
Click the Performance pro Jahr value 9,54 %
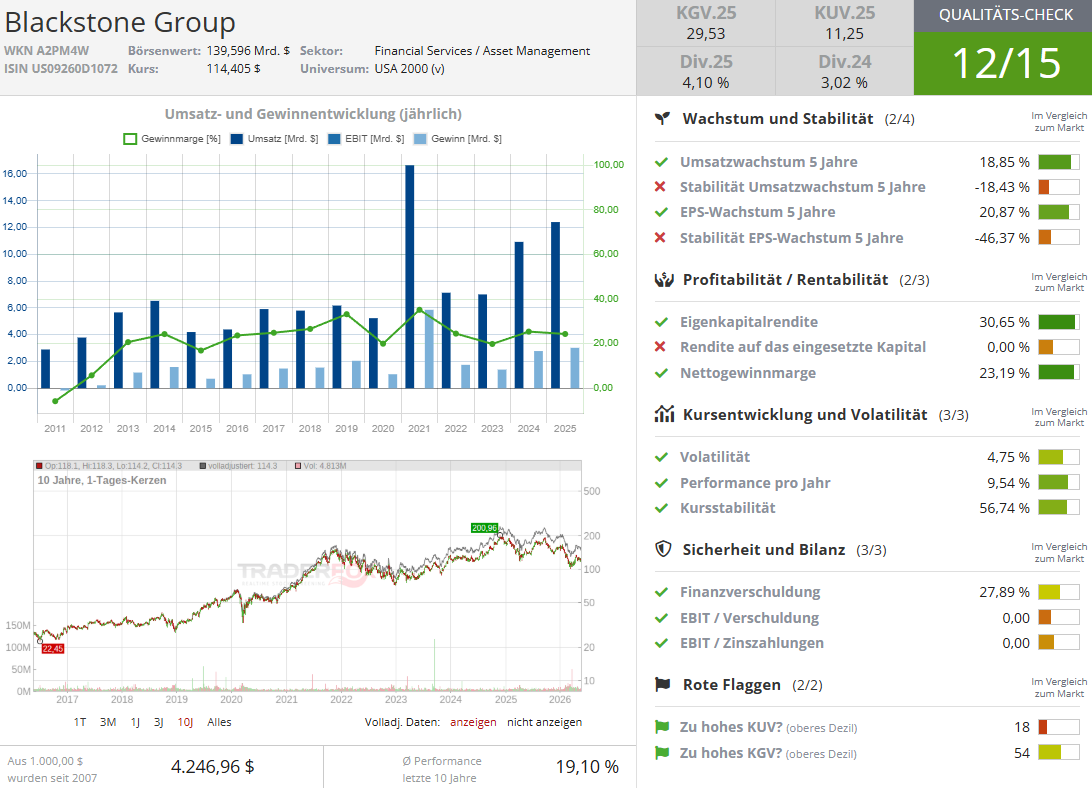1008,483
